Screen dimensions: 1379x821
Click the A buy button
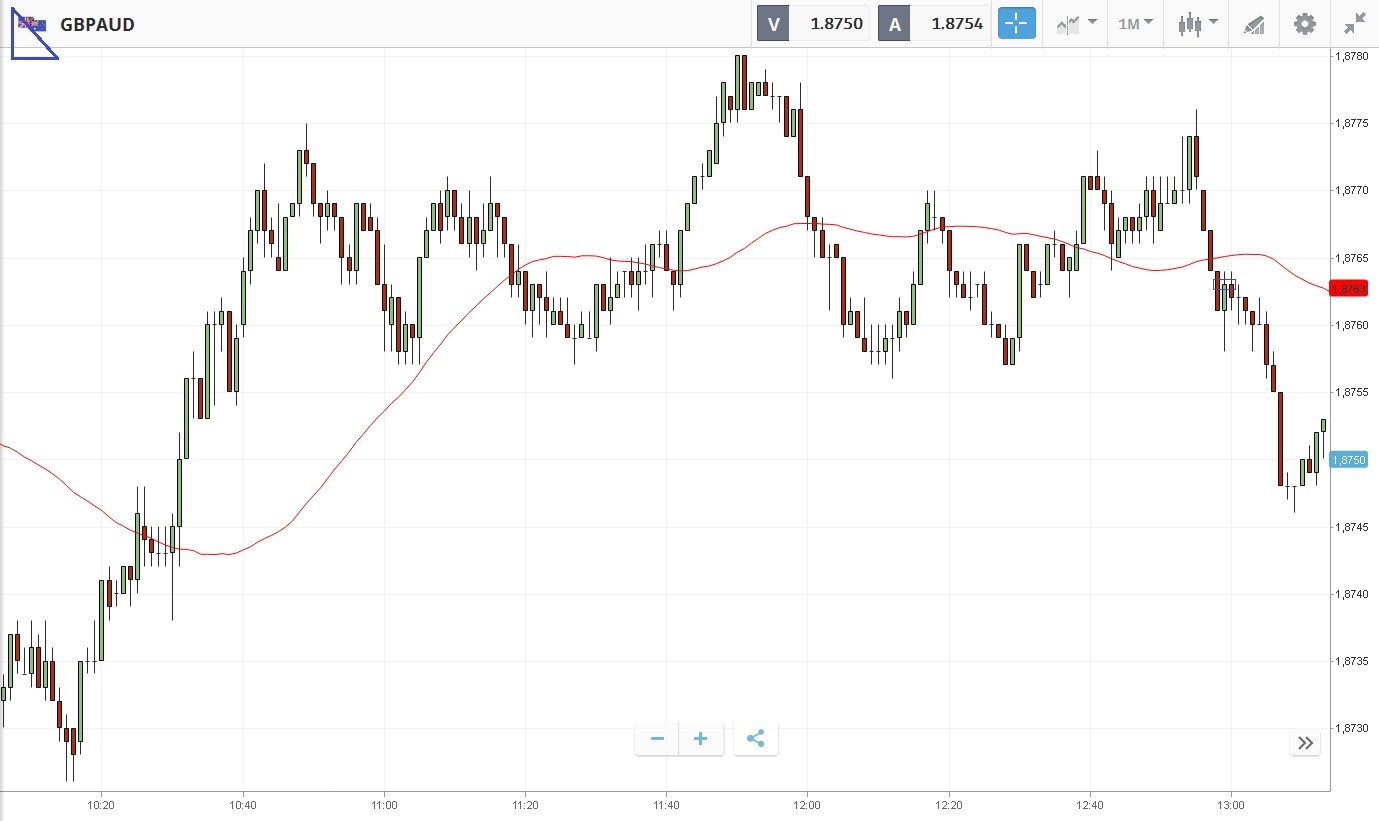894,23
